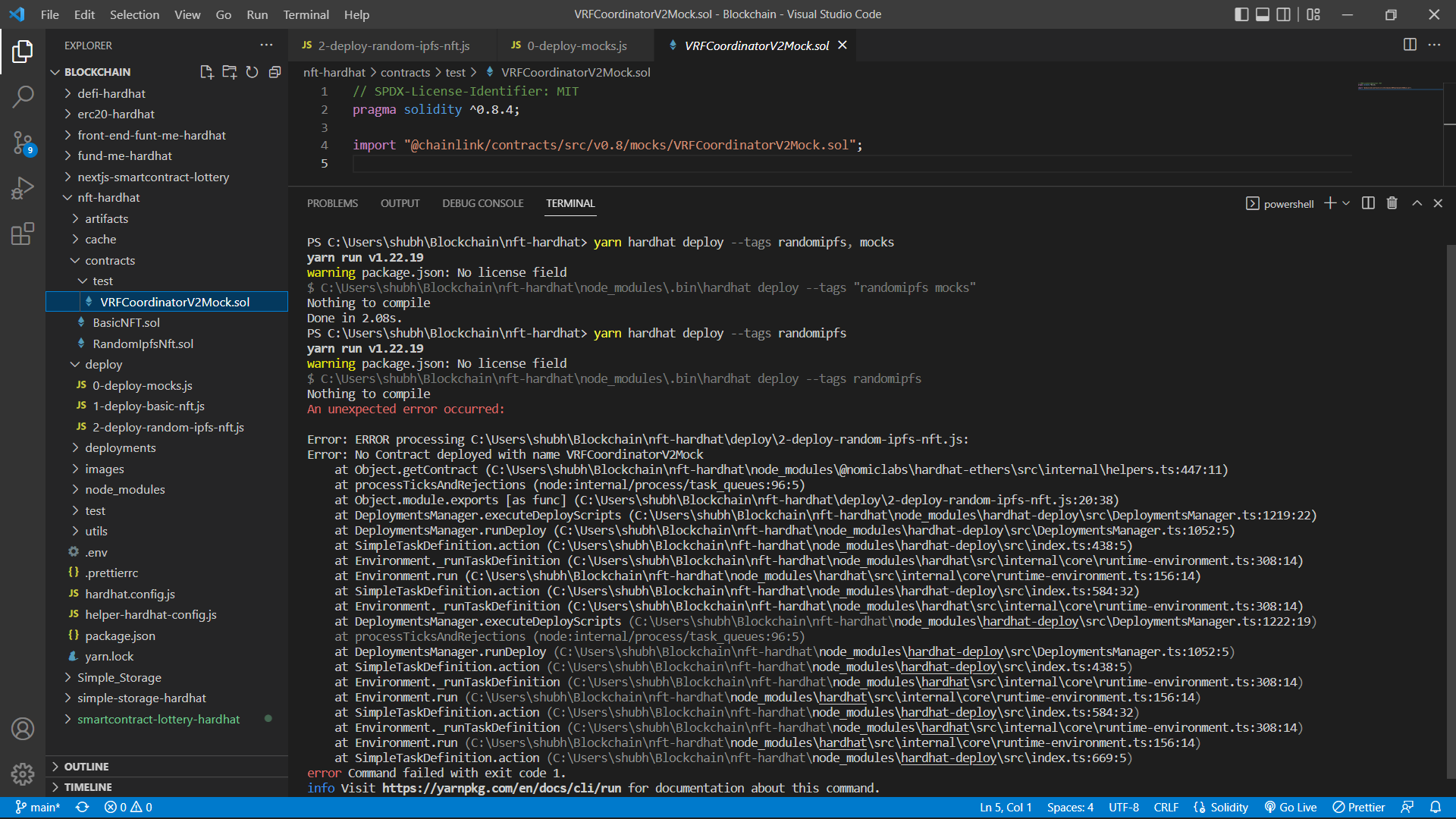Open errors and warnings count in status bar
Viewport: 1456px width, 819px height.
click(x=128, y=808)
